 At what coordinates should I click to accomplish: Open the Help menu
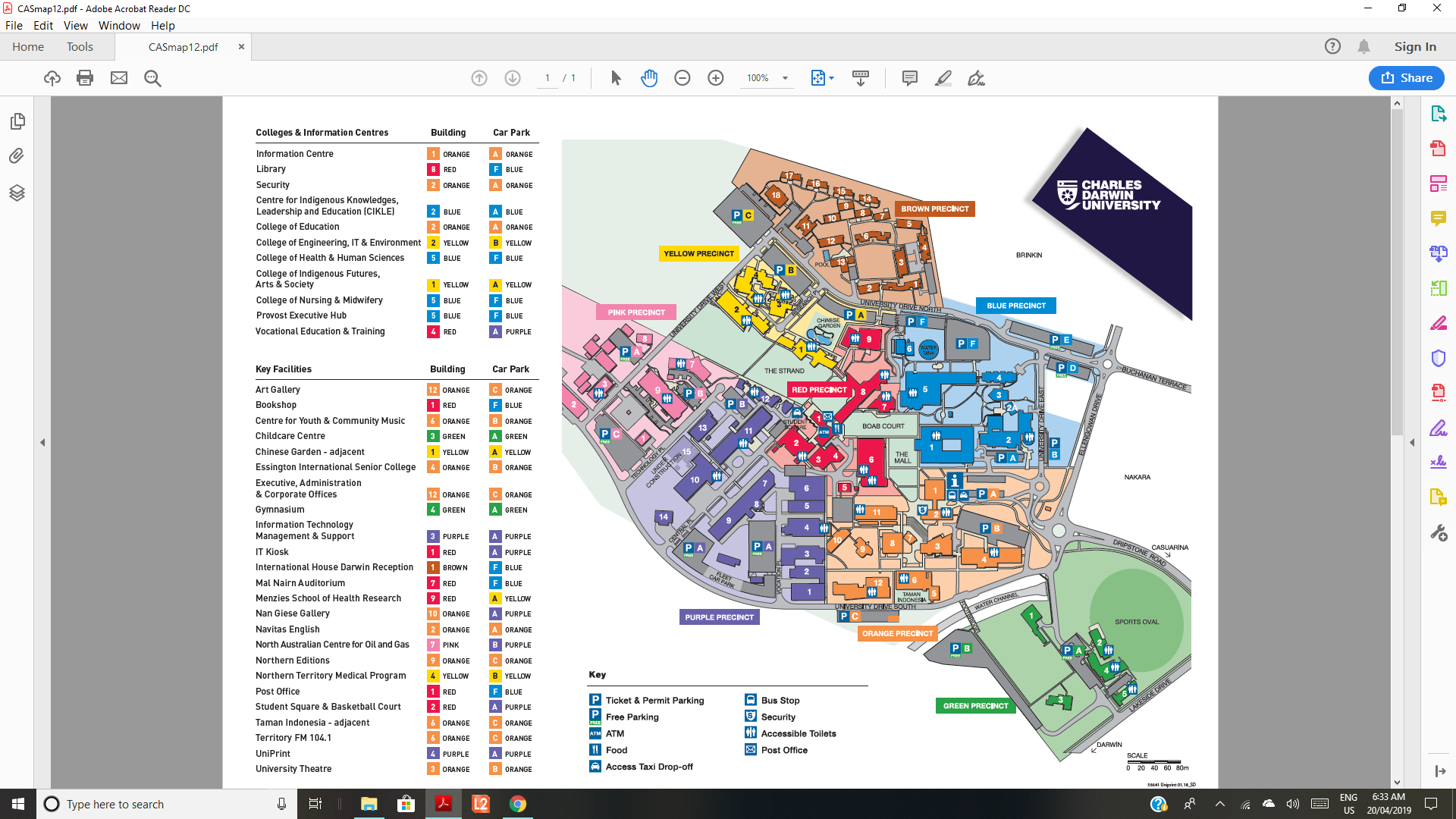[x=163, y=25]
